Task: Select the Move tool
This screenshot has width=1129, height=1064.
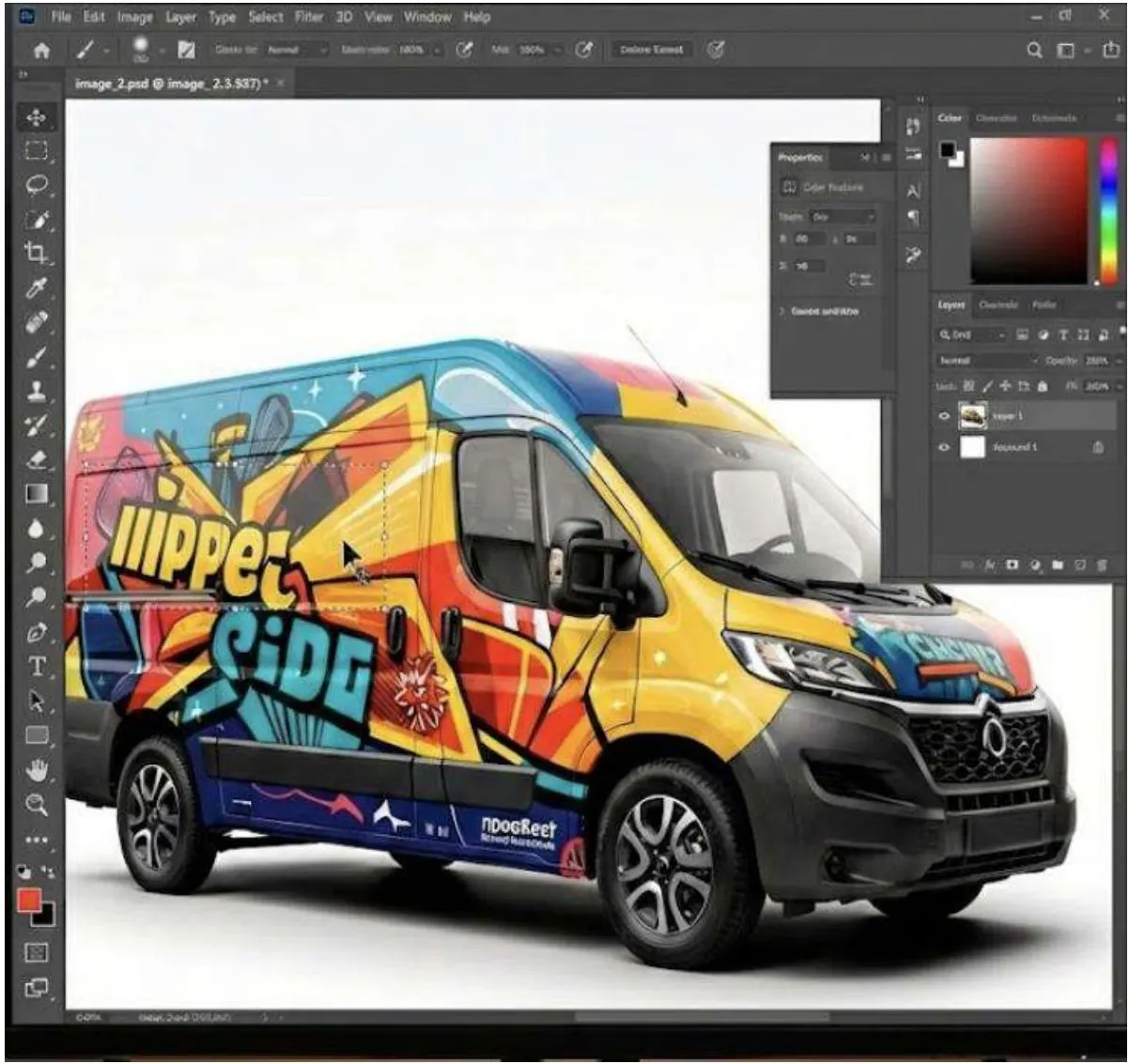Action: tap(37, 117)
